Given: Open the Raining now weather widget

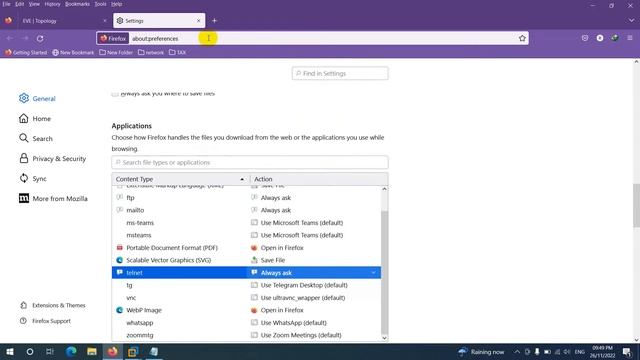Looking at the screenshot, I should tap(482, 351).
